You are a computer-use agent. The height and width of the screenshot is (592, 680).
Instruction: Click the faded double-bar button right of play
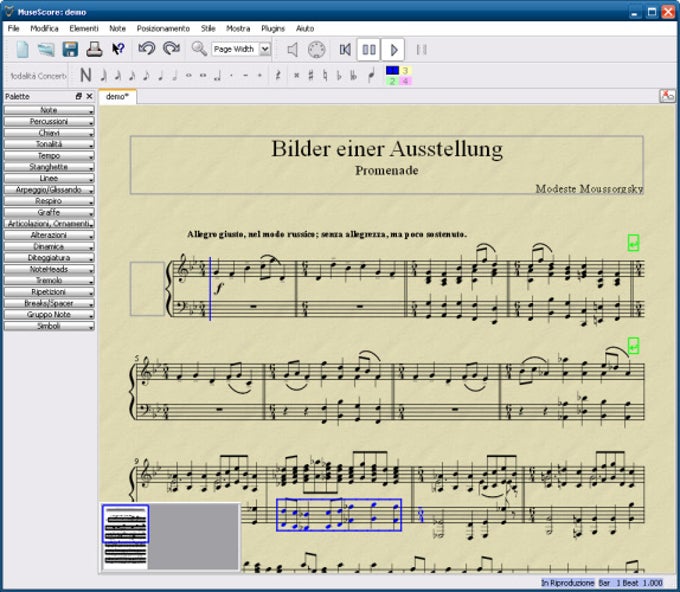[422, 50]
